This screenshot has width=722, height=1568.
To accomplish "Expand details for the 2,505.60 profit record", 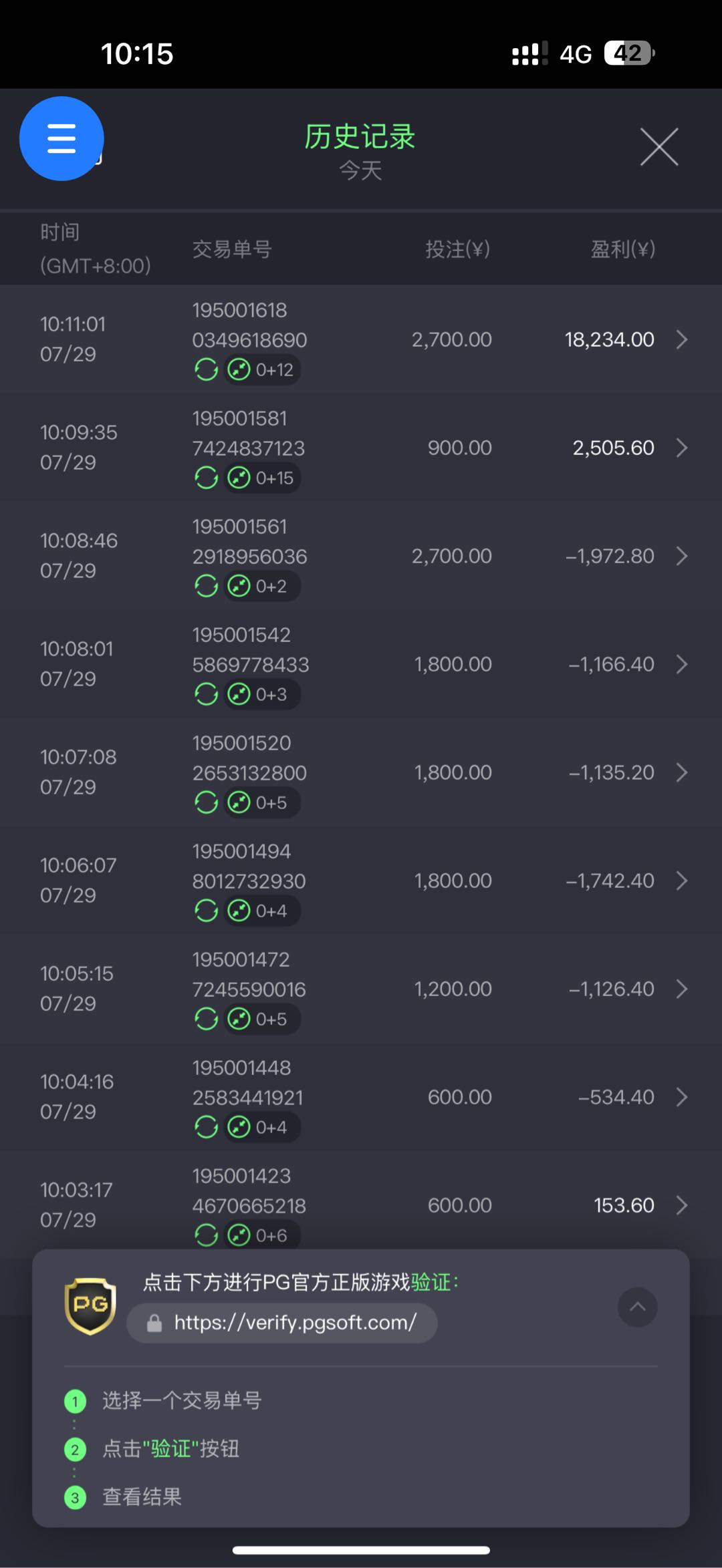I will click(x=682, y=448).
